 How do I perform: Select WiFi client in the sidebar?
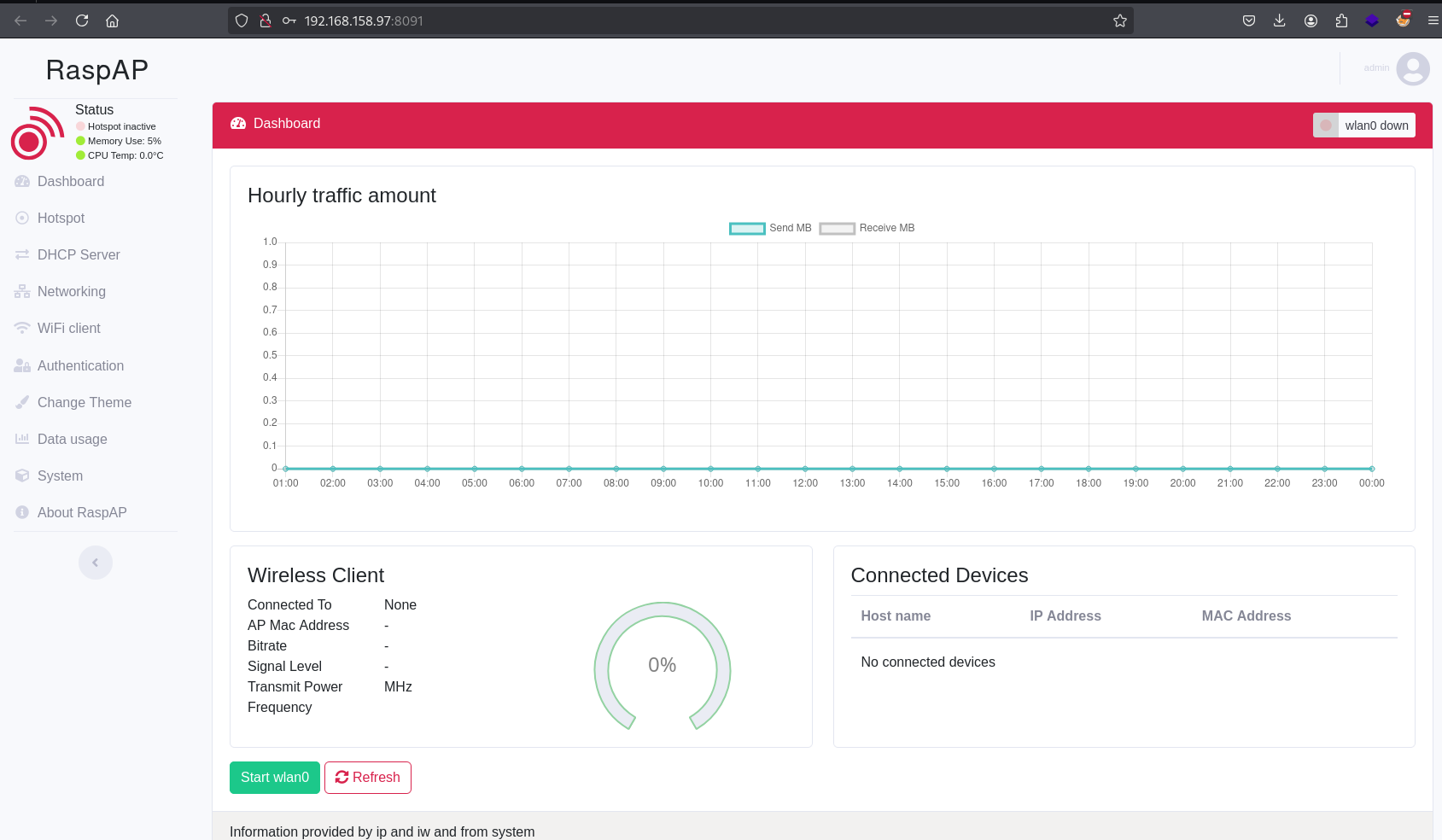tap(68, 329)
